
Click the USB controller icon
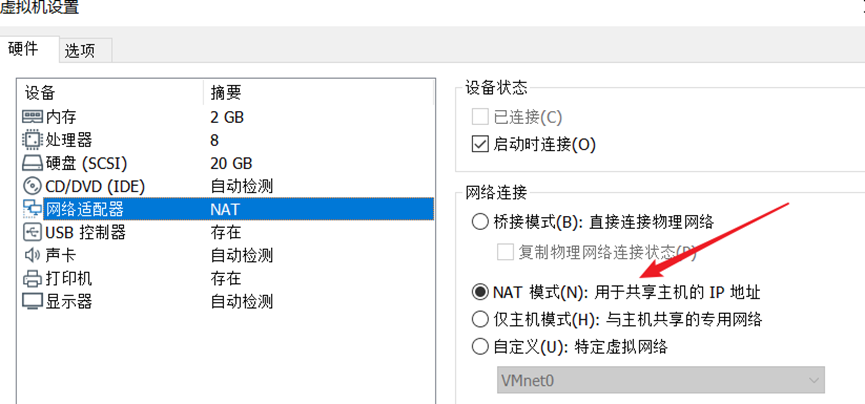pos(32,232)
